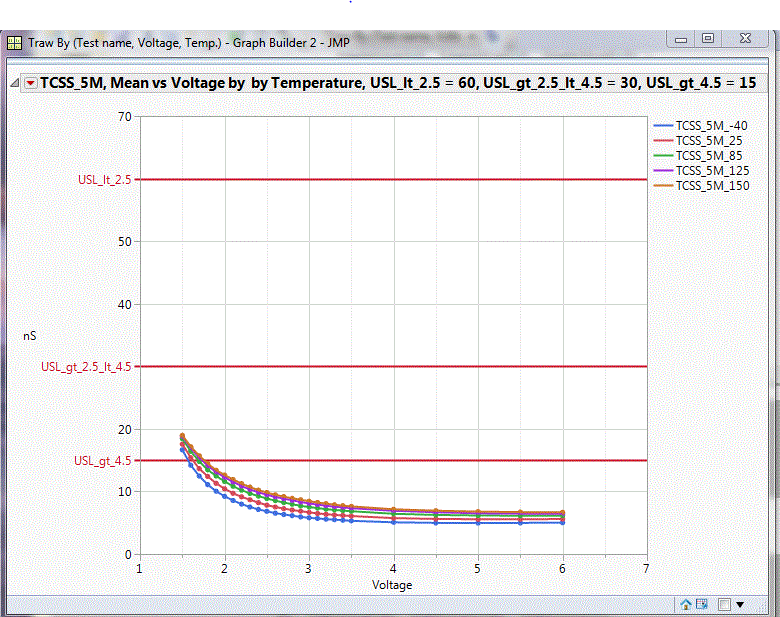Image resolution: width=780 pixels, height=617 pixels.
Task: Select the TCSS_5M_85 legend entry
Action: [x=698, y=156]
